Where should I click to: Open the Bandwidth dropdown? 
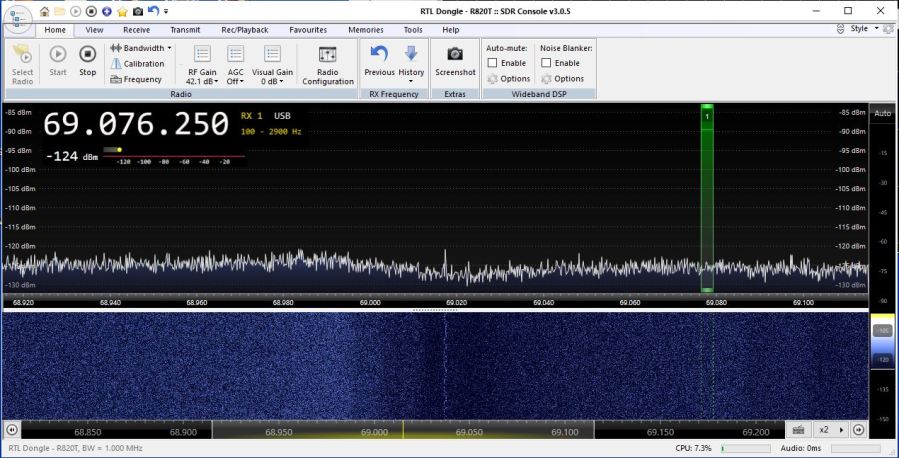(141, 47)
